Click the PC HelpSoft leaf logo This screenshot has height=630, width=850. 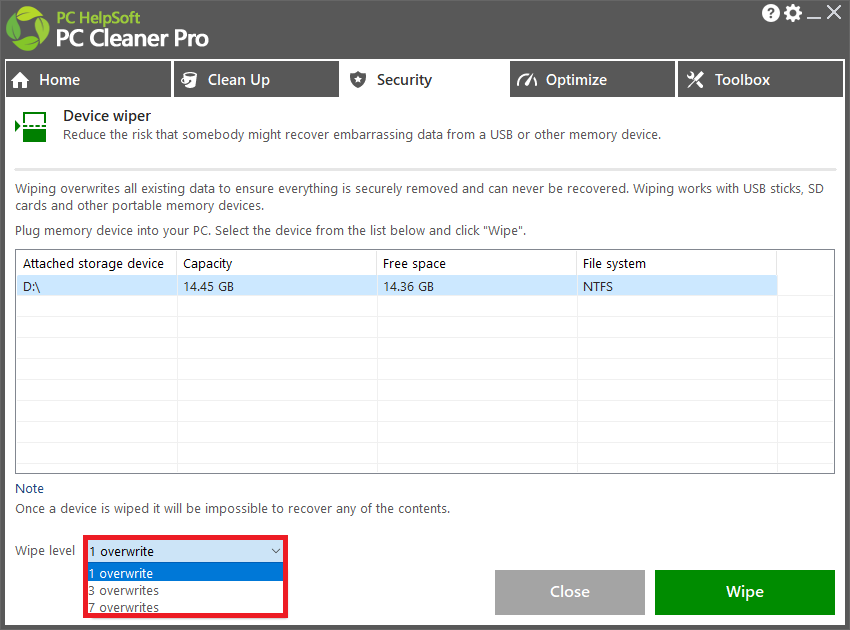pos(28,29)
